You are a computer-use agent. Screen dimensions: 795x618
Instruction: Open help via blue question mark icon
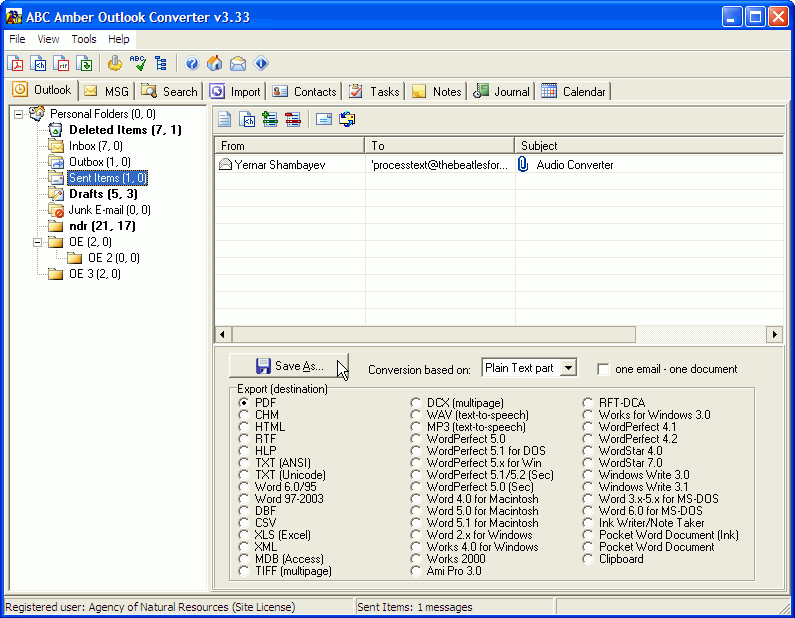click(192, 64)
